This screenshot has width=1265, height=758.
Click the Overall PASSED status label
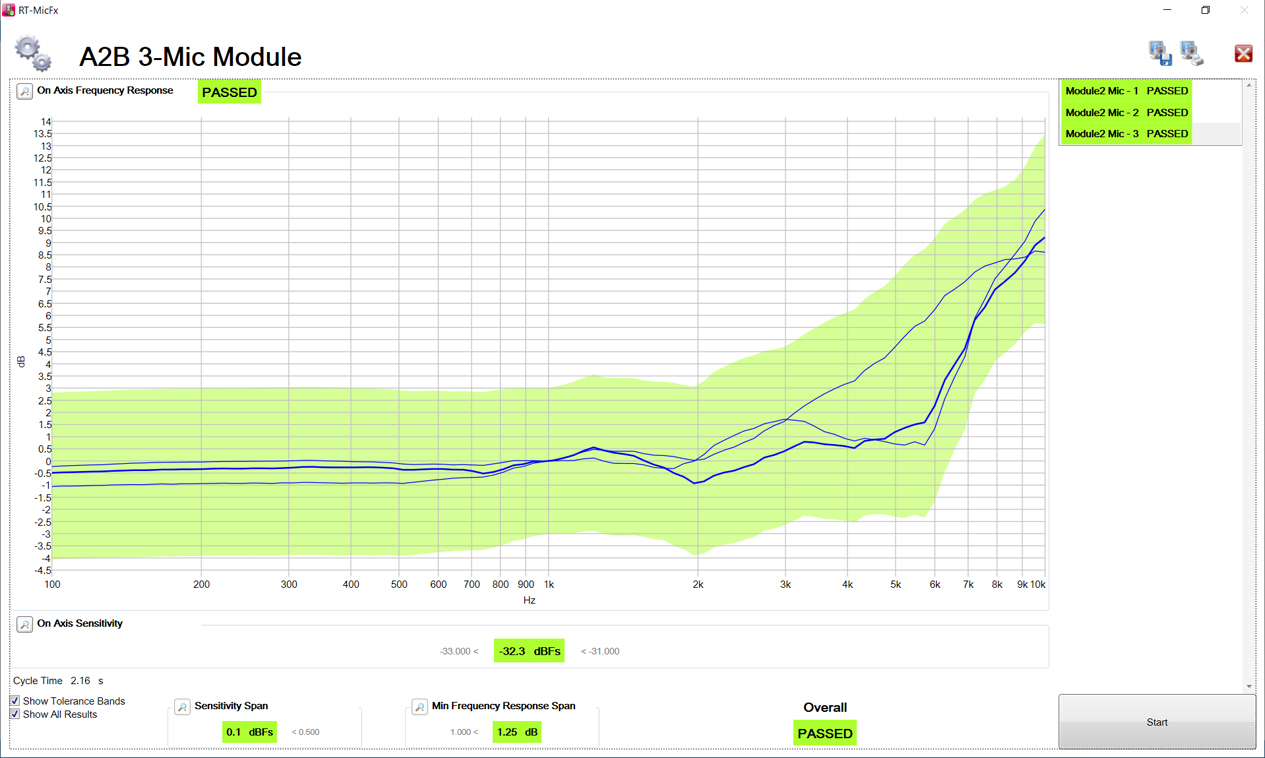click(825, 733)
